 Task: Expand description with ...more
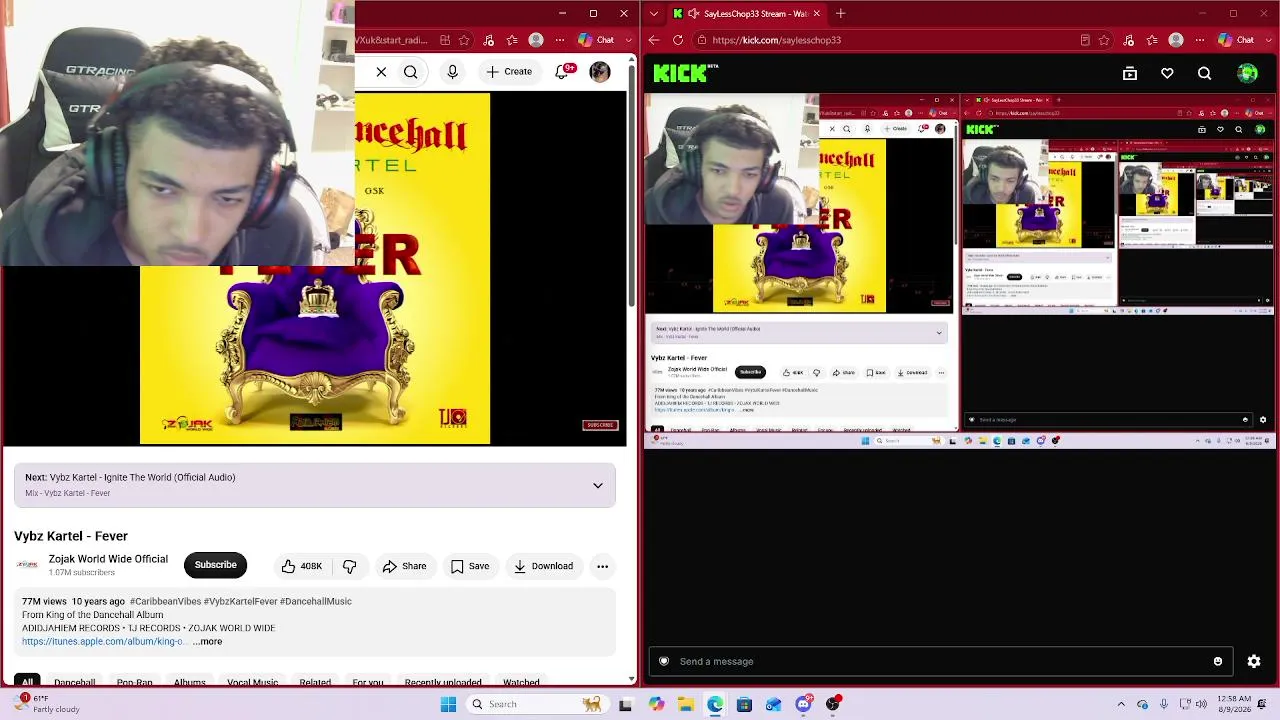point(208,641)
